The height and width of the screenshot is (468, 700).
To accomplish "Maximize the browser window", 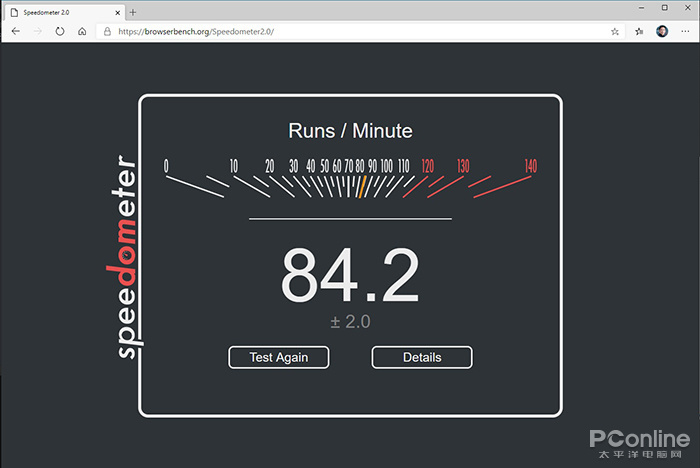I will point(665,8).
